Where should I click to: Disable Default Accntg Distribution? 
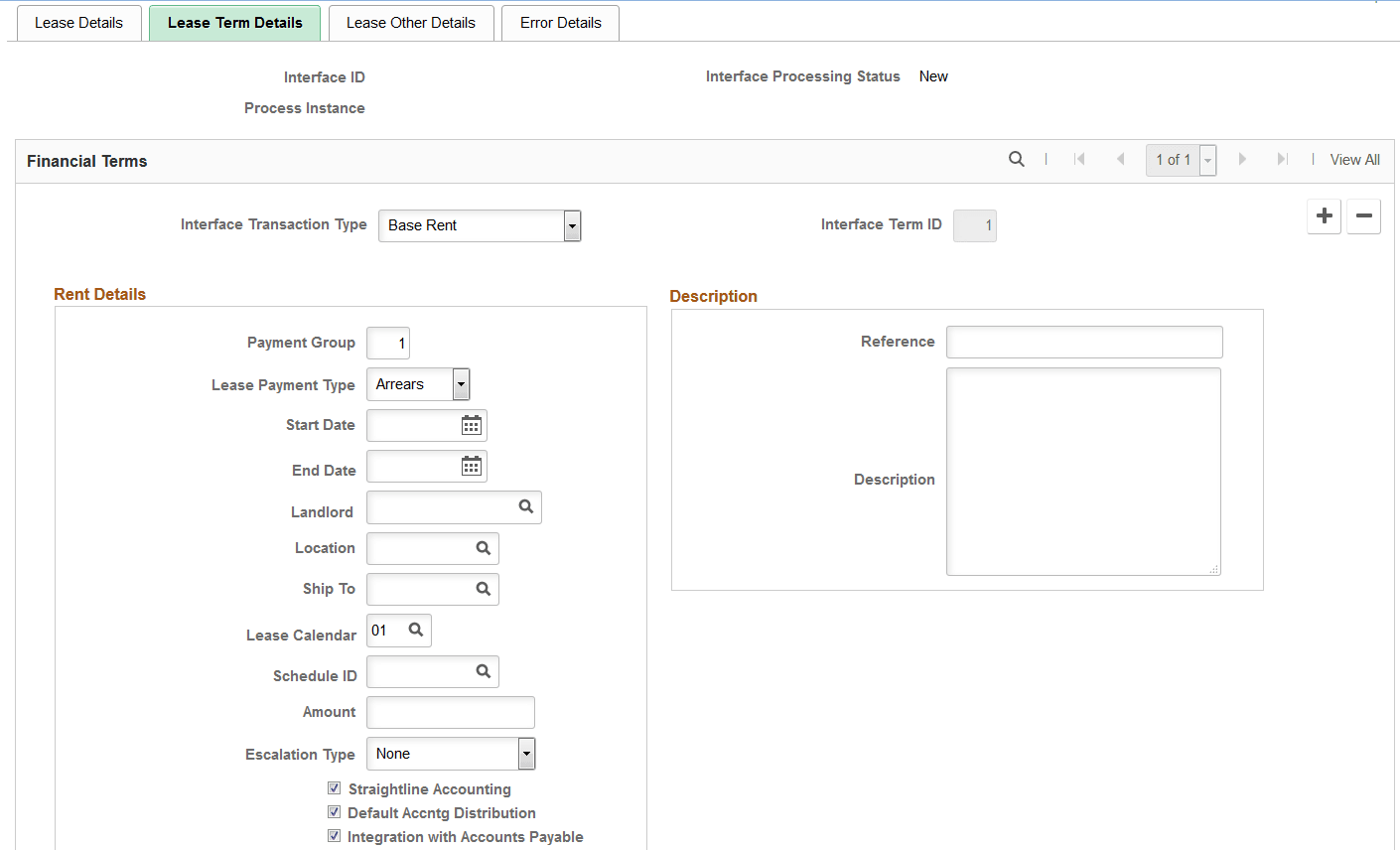pos(335,811)
